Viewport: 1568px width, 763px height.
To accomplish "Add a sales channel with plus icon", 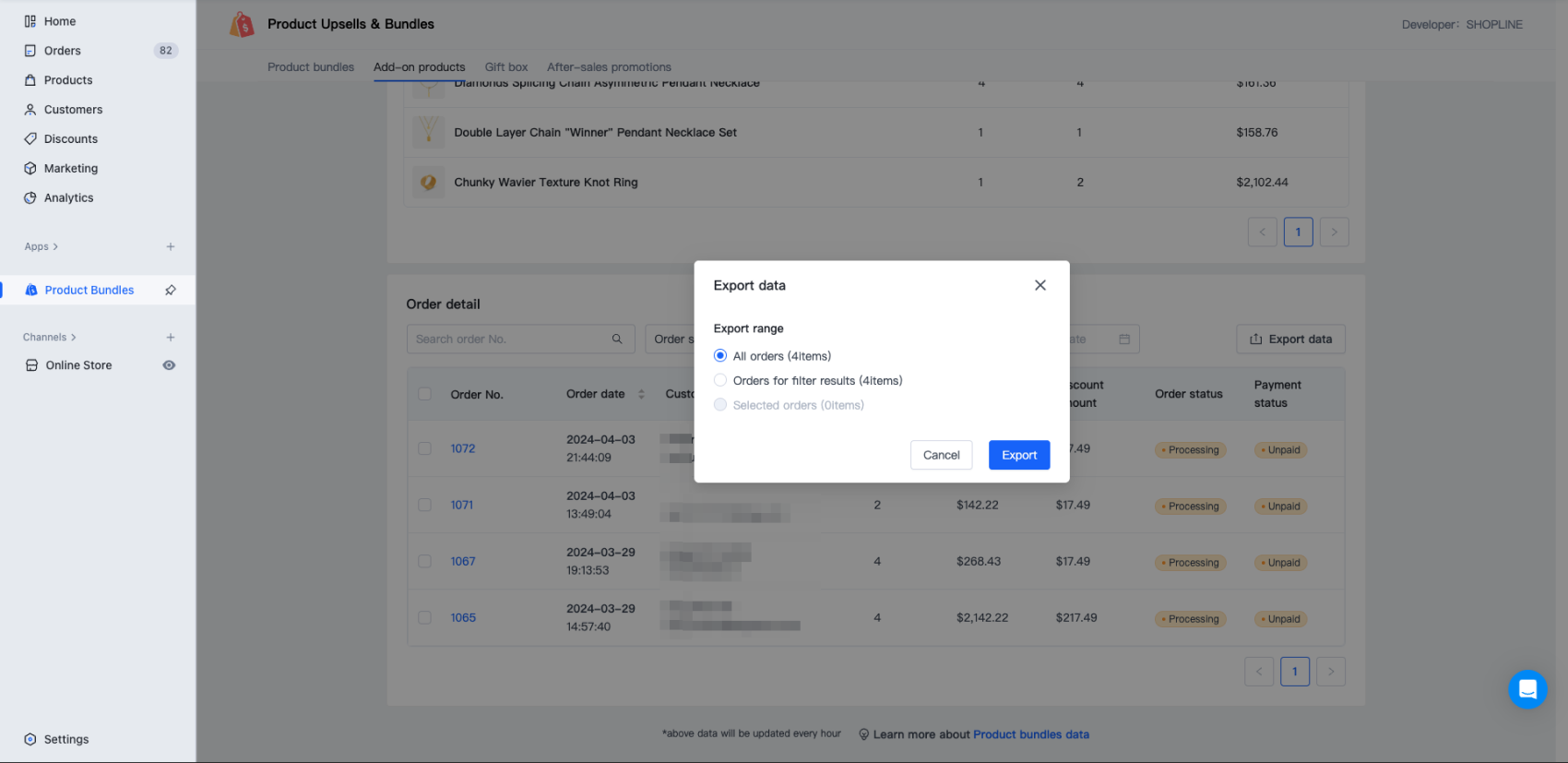I will tap(171, 337).
